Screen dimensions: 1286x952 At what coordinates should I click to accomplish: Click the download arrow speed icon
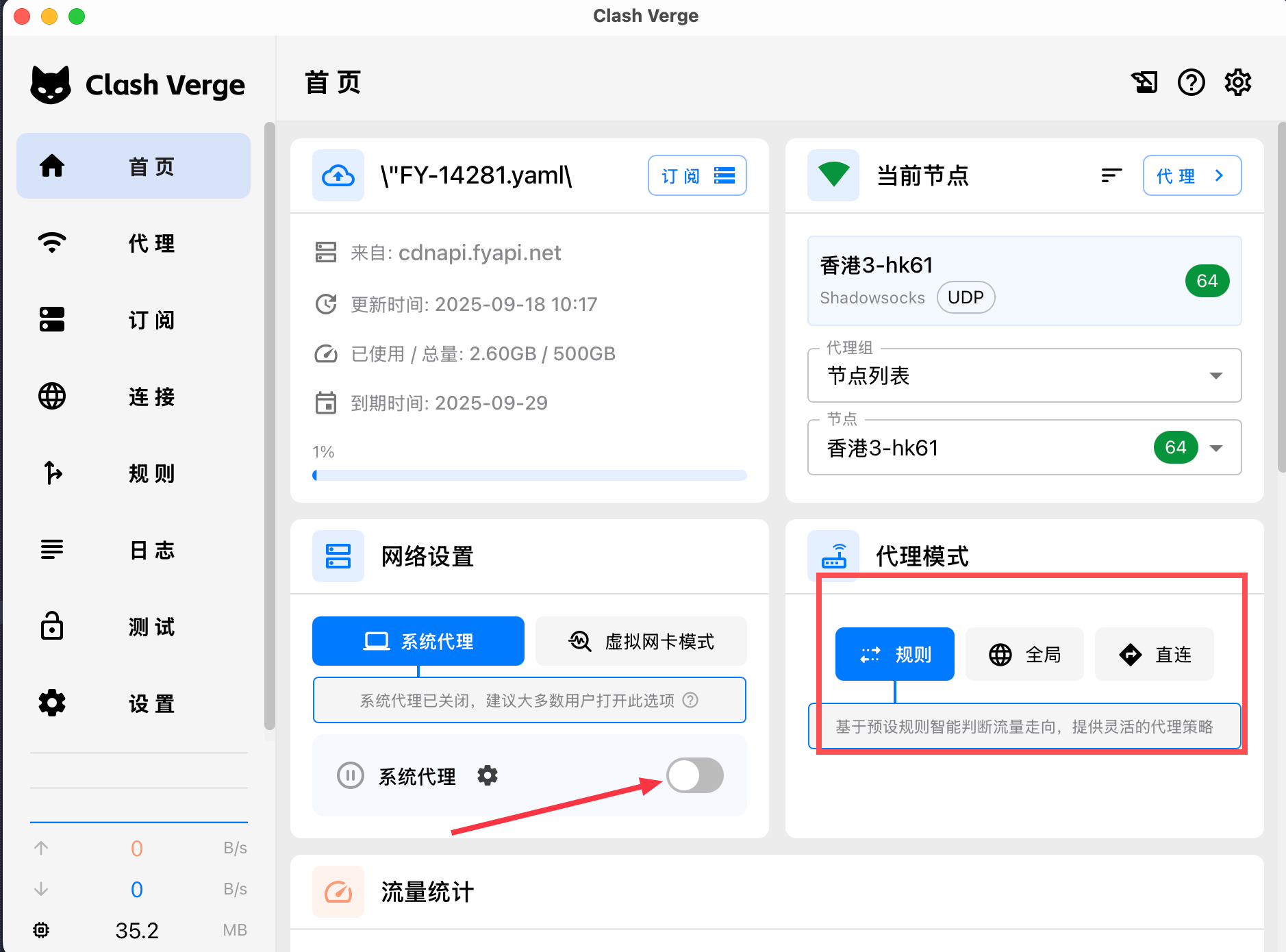point(41,889)
